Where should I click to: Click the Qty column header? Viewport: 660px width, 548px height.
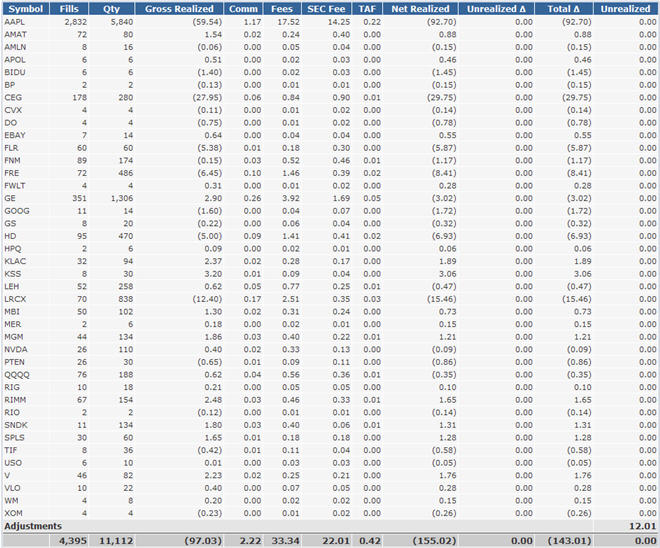tap(112, 9)
